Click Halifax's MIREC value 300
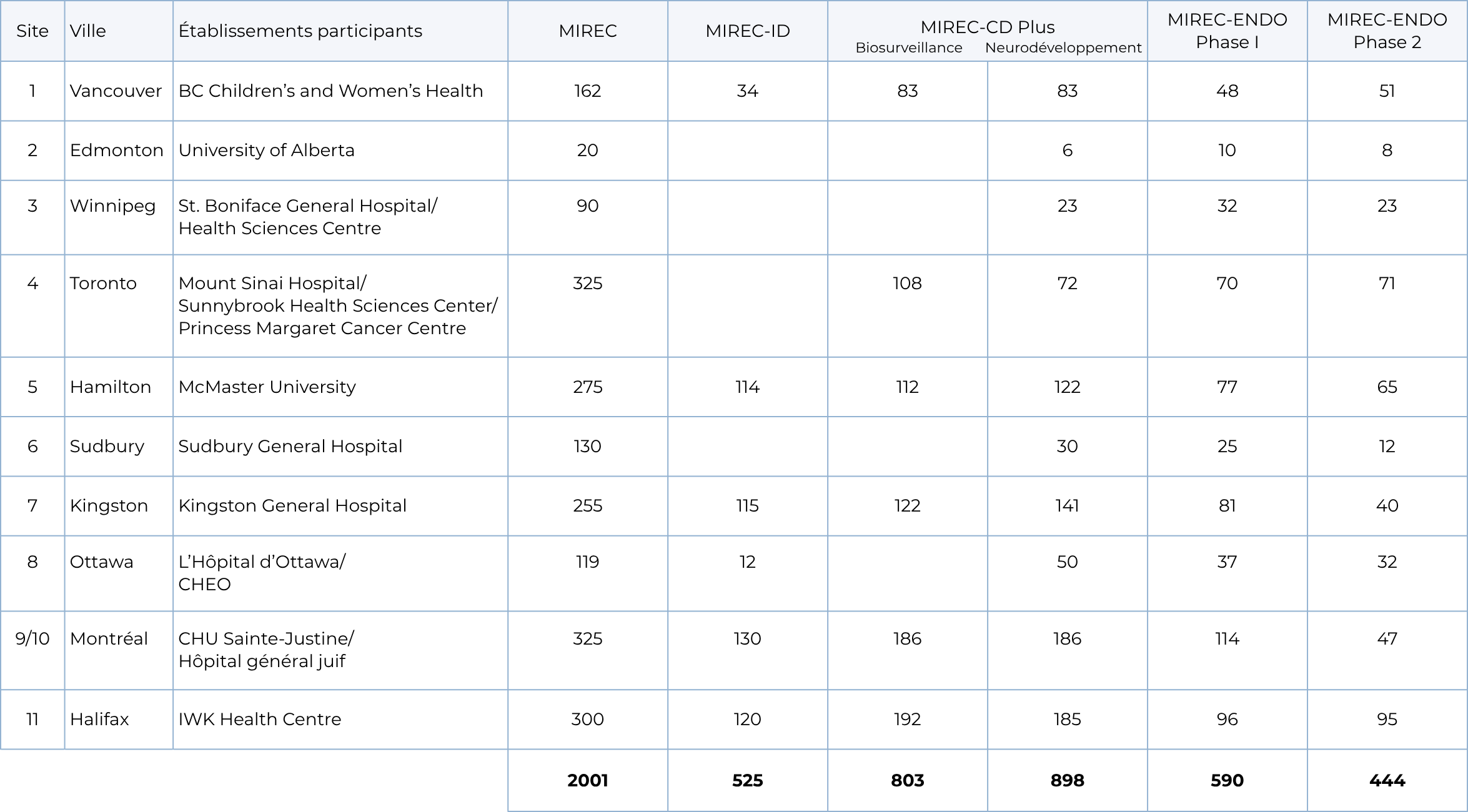The width and height of the screenshot is (1468, 812). pos(588,720)
